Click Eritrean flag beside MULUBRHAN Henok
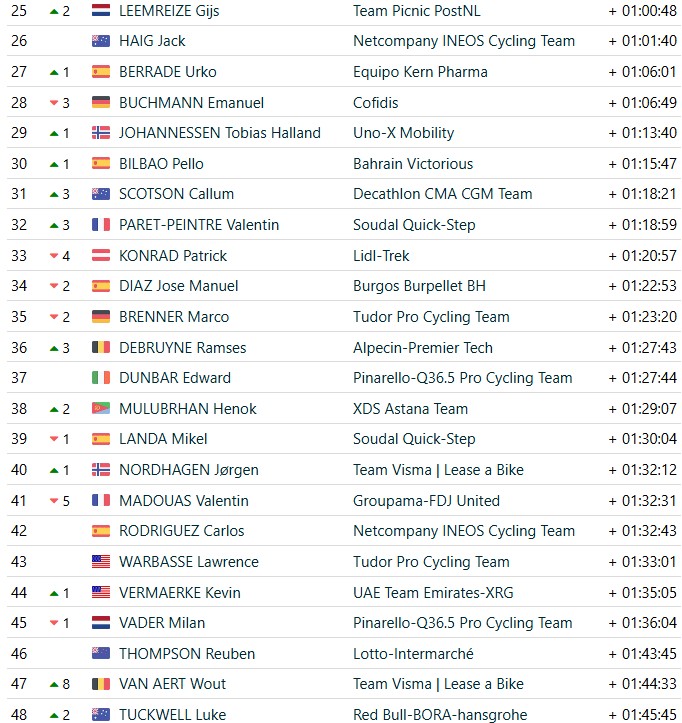The image size is (682, 723). 101,408
